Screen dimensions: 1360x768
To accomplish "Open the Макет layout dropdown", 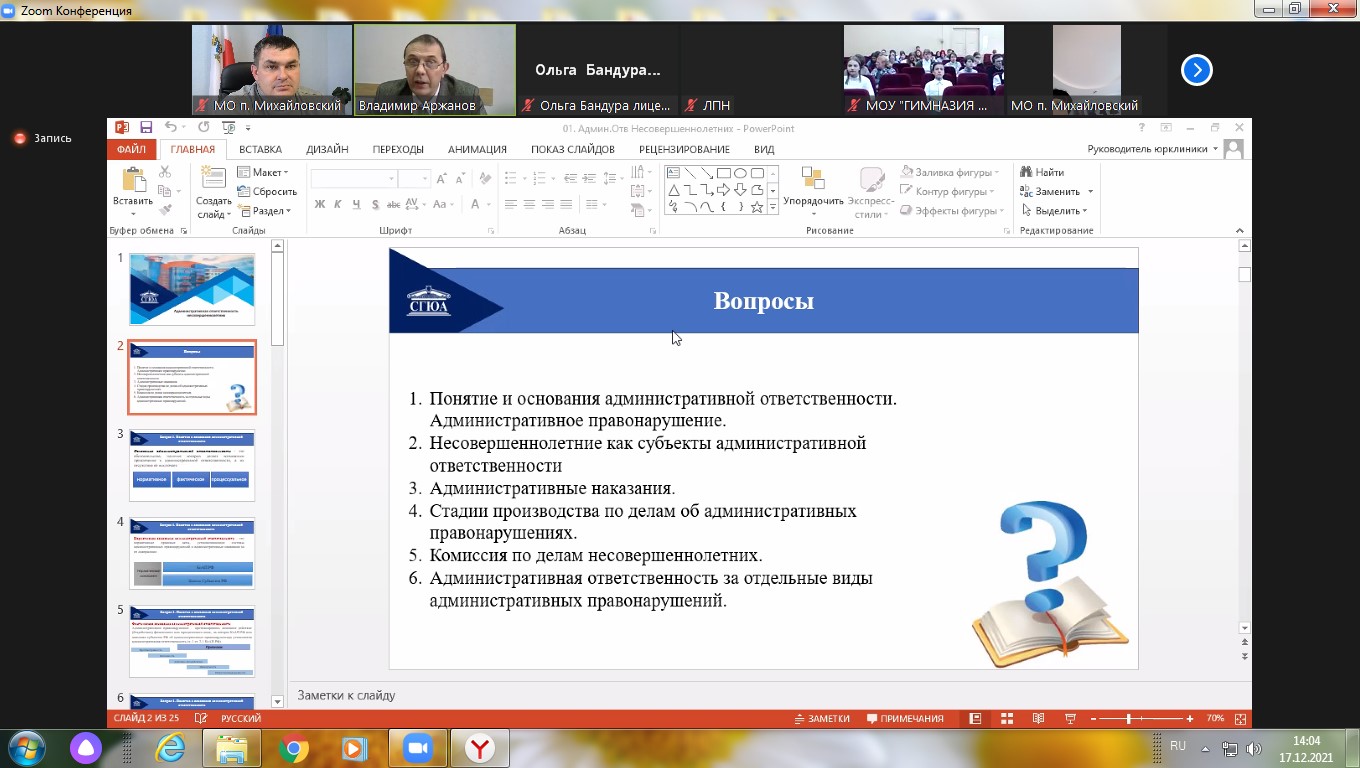I will [262, 172].
